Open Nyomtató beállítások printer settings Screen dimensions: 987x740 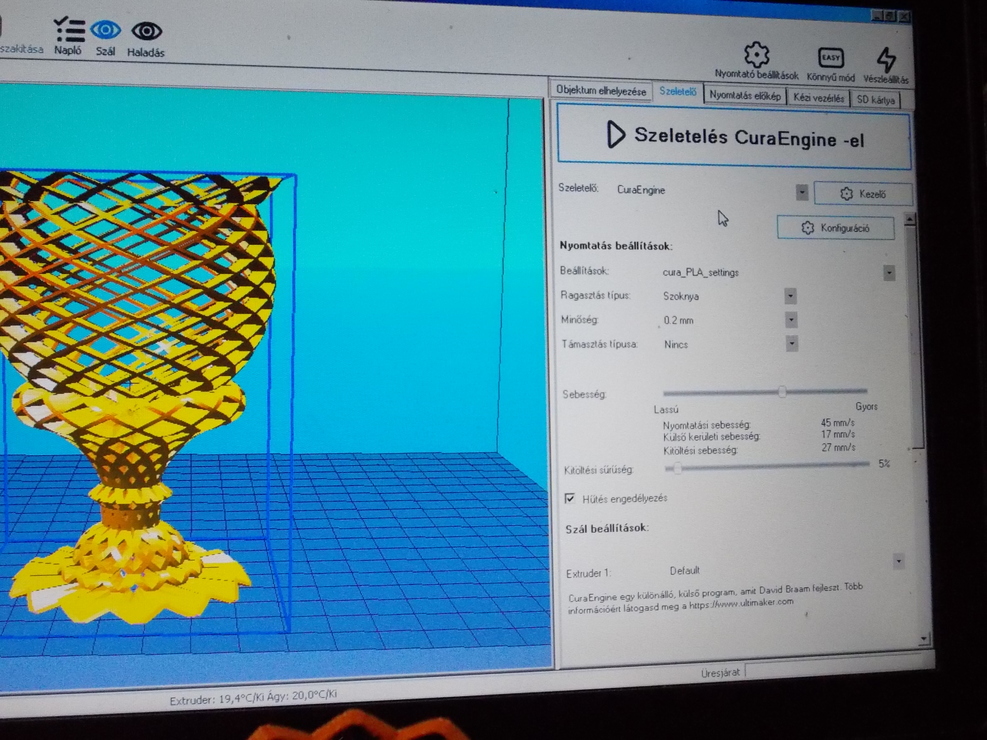(x=756, y=56)
